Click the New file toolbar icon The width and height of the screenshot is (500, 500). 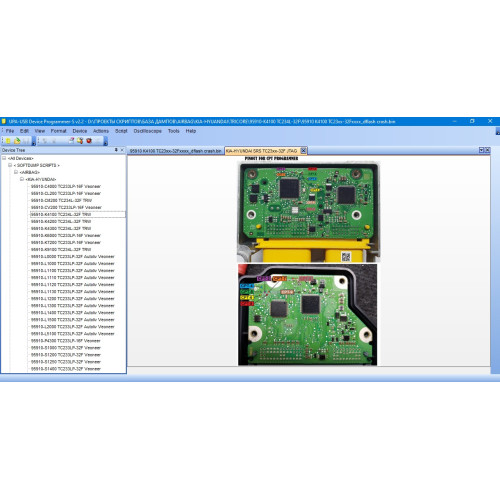click(x=8, y=141)
